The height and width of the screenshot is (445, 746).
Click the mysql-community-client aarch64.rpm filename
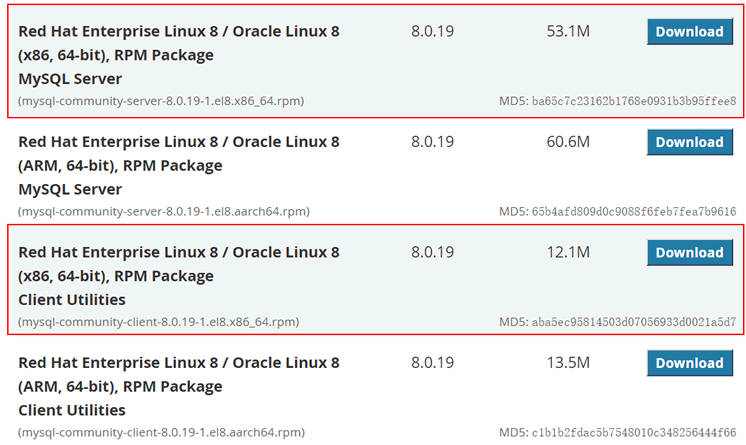[161, 433]
